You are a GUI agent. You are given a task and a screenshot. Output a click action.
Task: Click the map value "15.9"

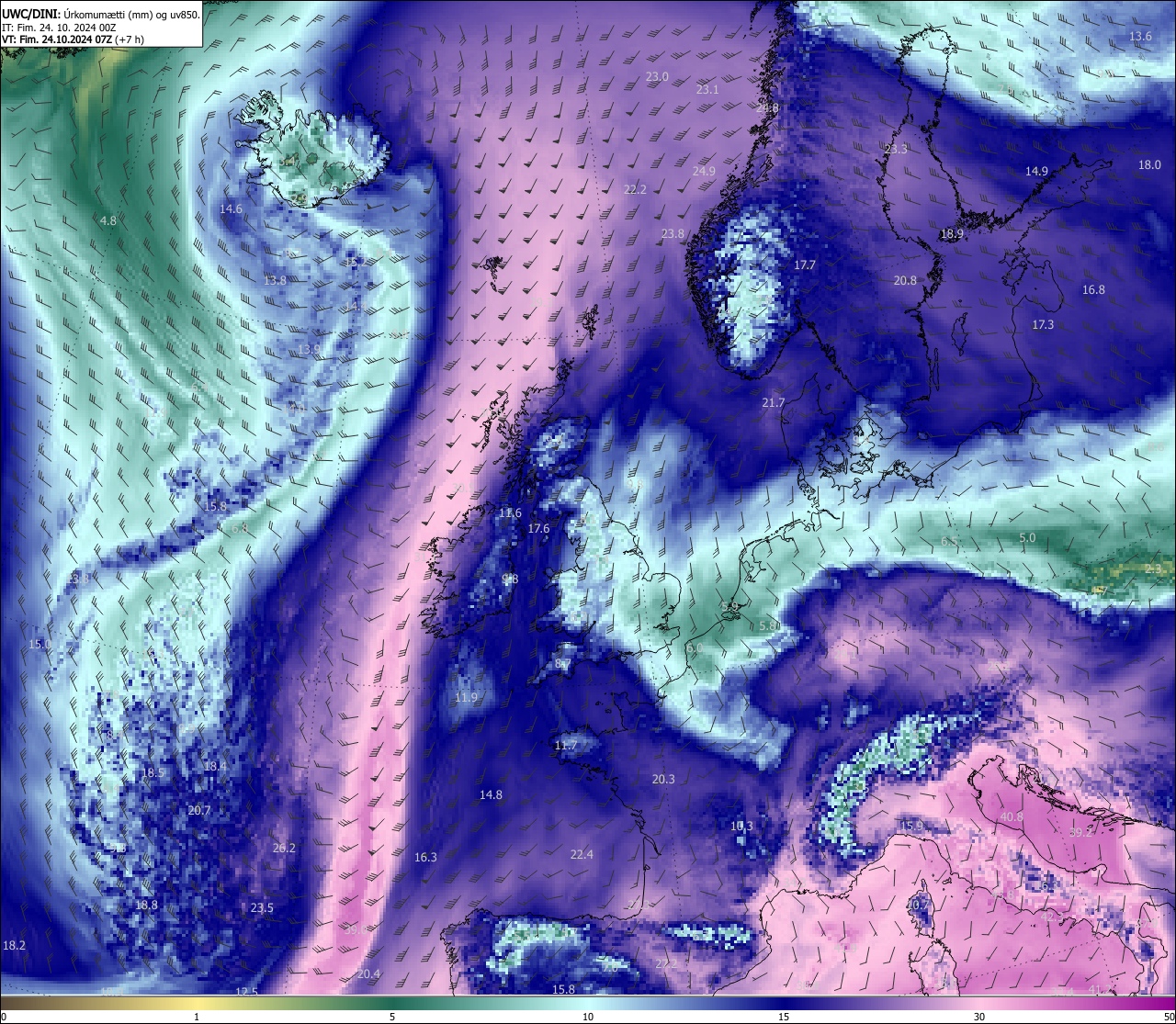click(910, 827)
